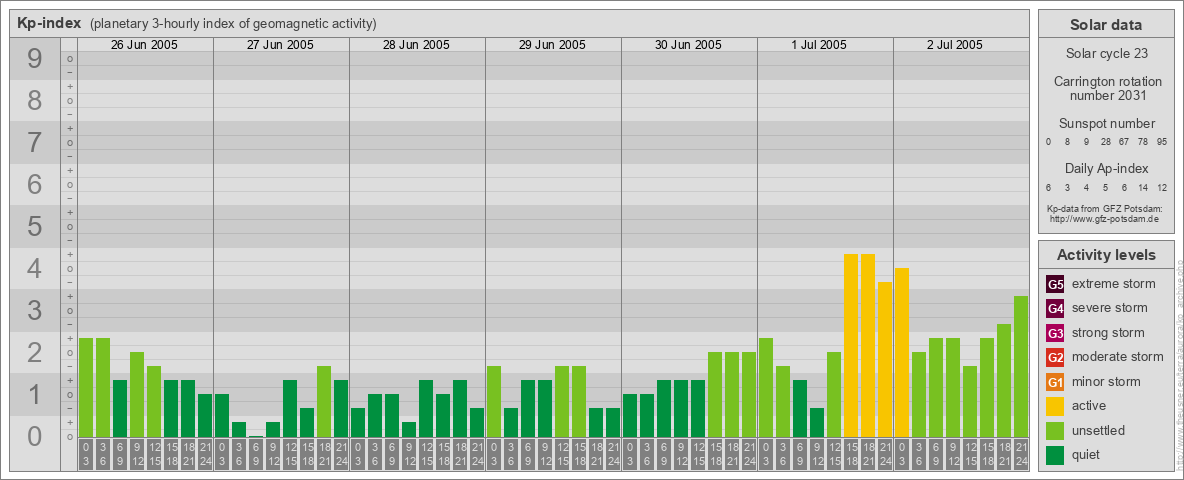
Task: Click the light green bar for 27 Jun 18–21h
Action: (324, 402)
